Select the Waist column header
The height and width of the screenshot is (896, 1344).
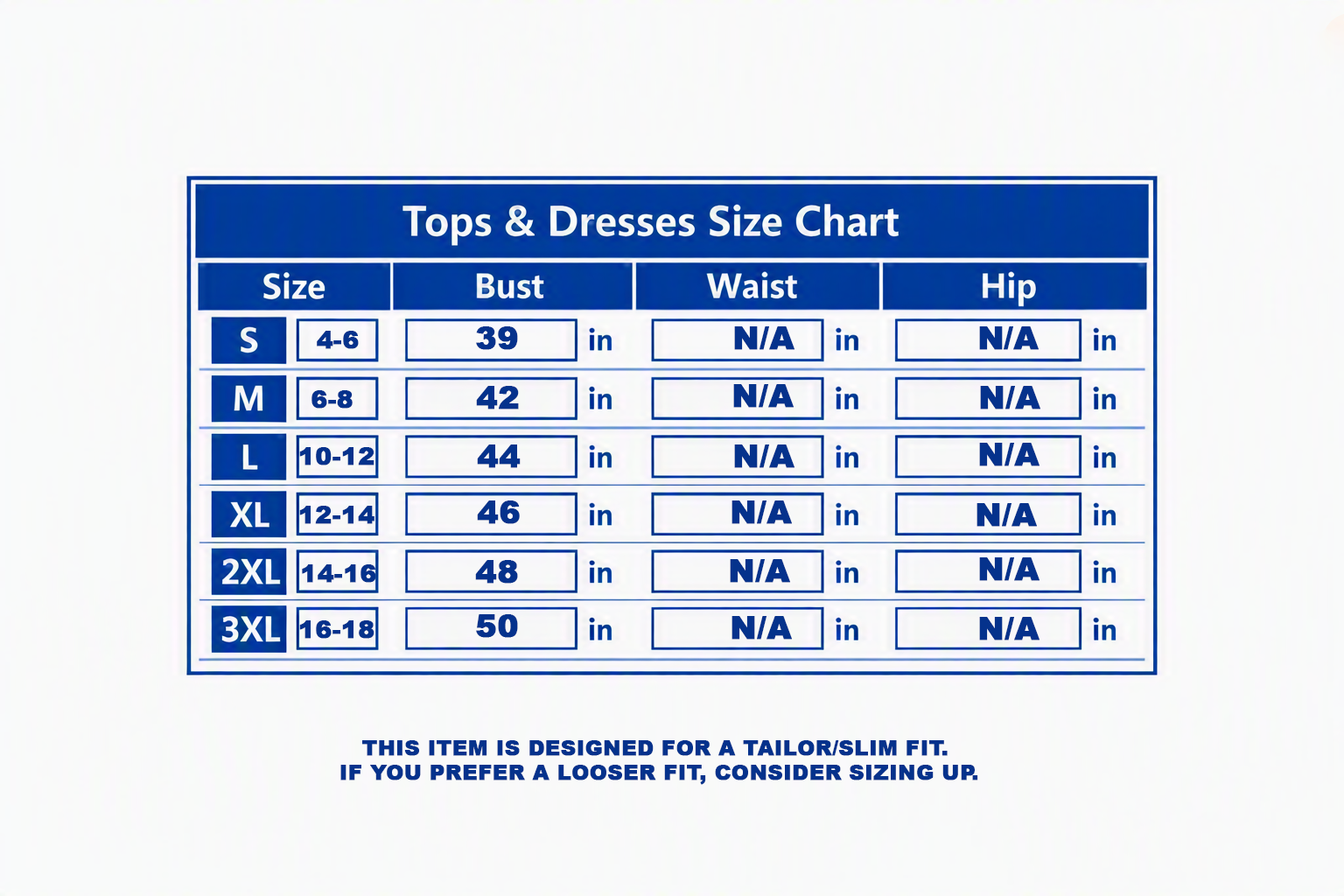(x=757, y=286)
